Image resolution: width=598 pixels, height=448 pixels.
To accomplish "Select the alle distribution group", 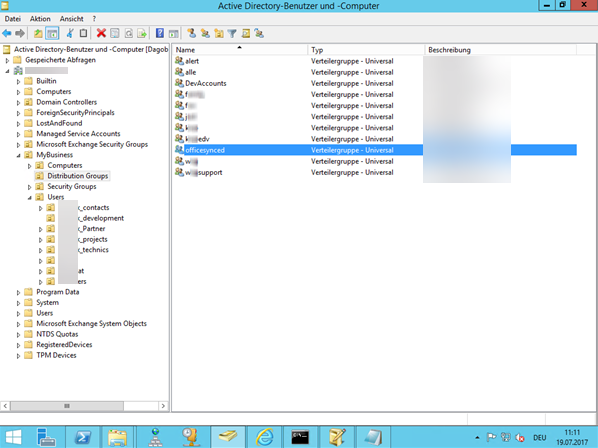I will coord(190,72).
